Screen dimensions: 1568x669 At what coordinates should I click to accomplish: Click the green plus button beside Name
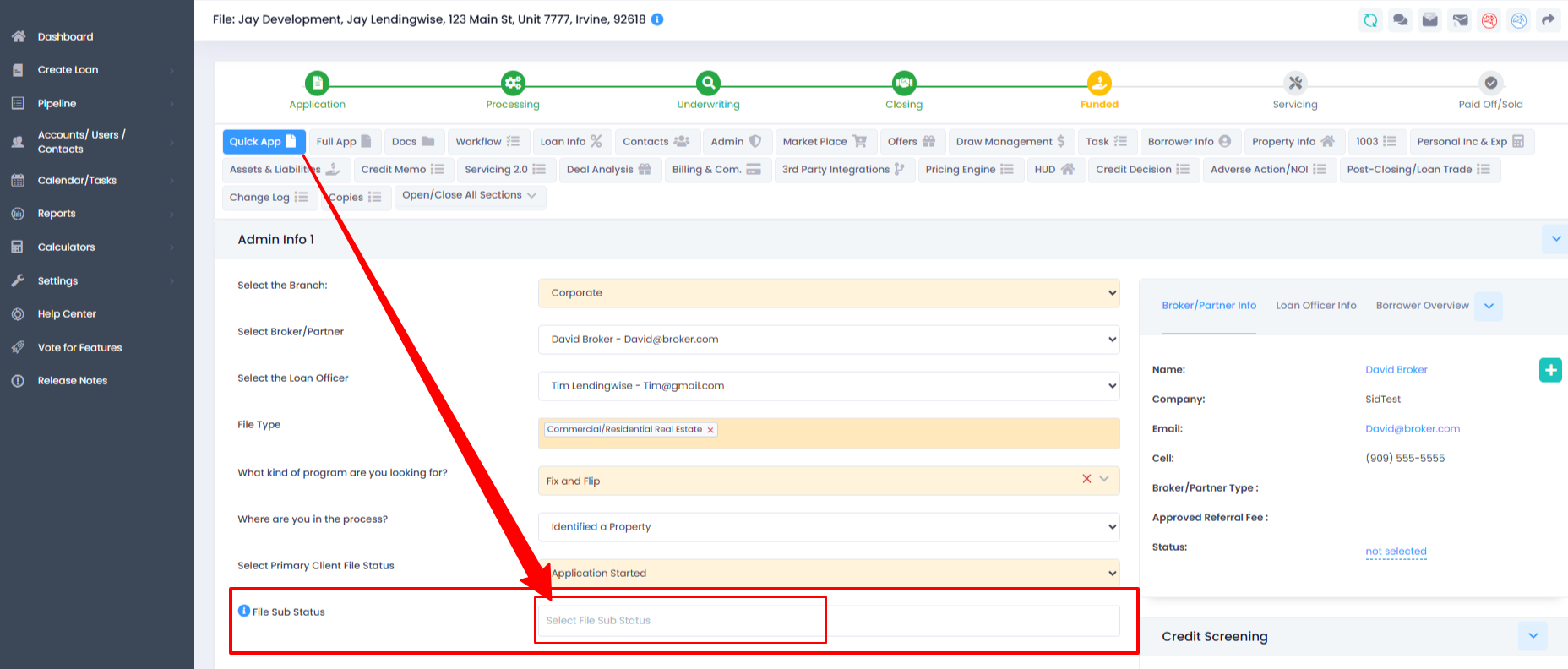tap(1550, 370)
